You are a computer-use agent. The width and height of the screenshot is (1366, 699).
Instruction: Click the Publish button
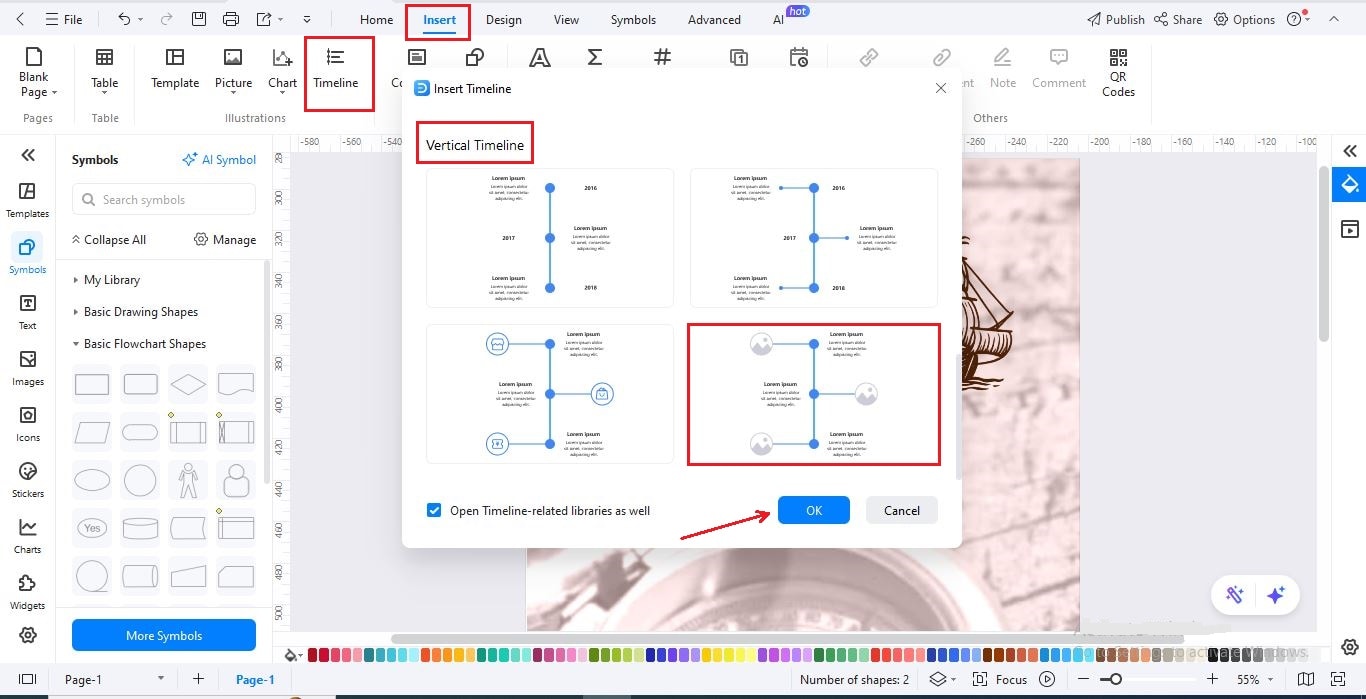pos(1115,19)
